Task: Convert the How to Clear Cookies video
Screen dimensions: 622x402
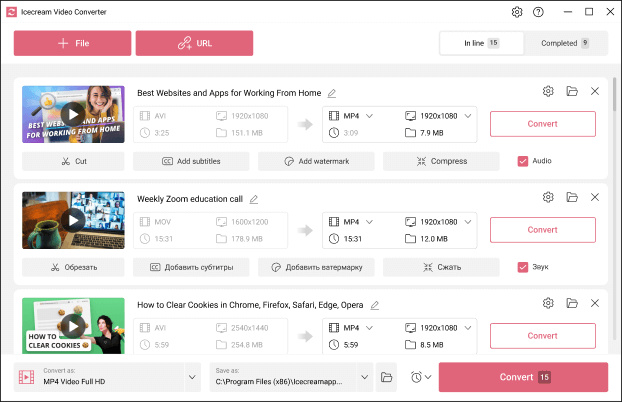Action: (x=543, y=336)
